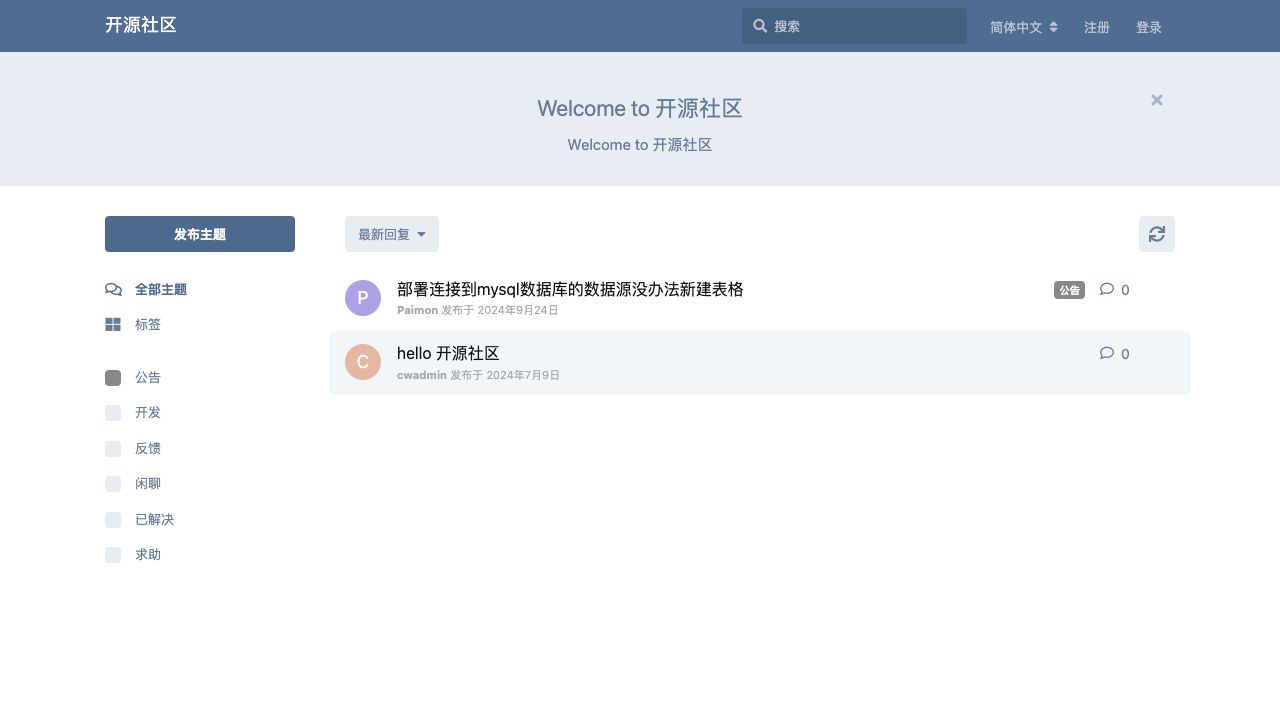This screenshot has width=1280, height=720.
Task: Select the 反馈 tag in the sidebar
Action: click(147, 448)
